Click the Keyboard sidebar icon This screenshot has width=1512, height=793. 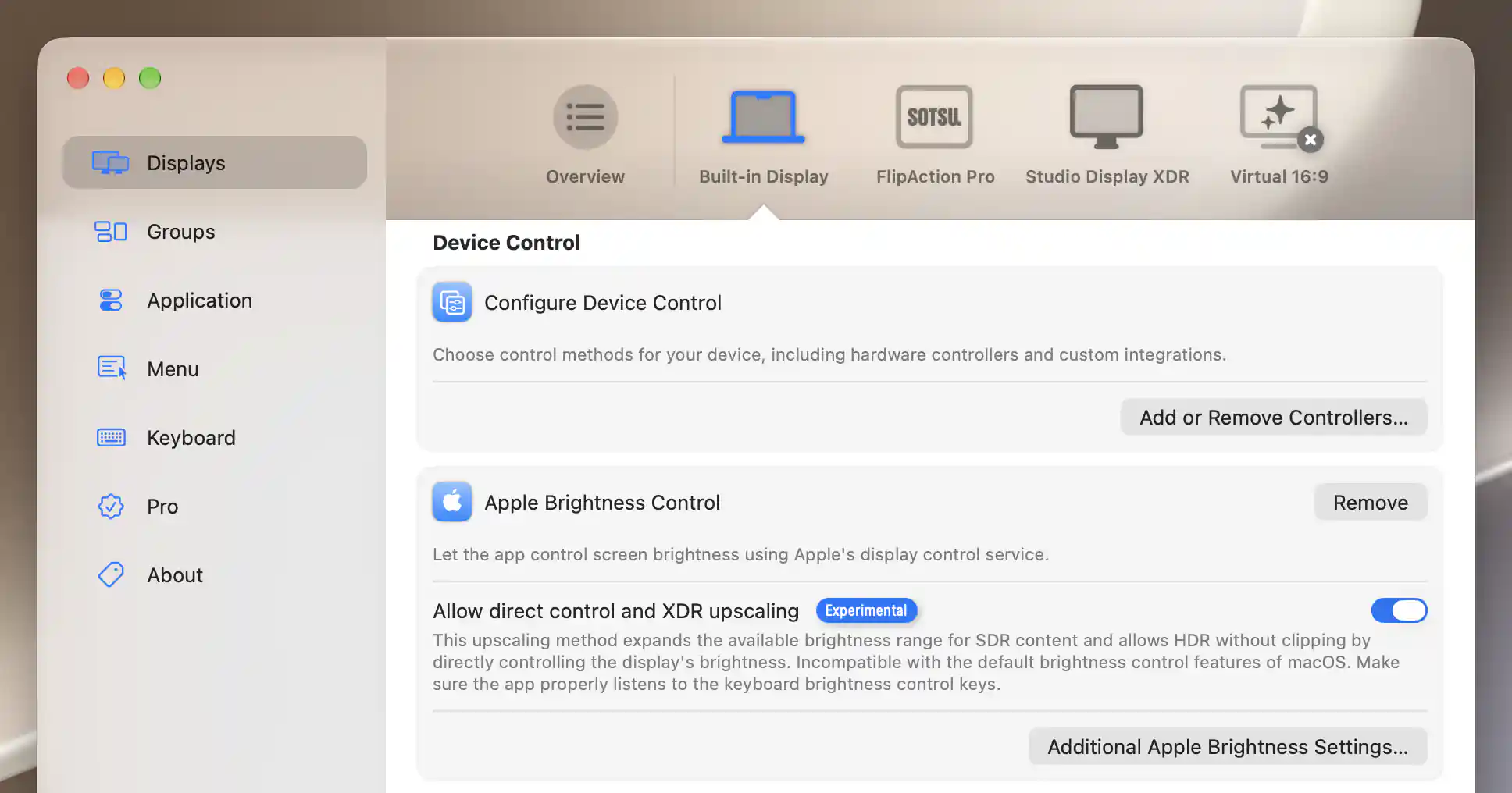110,437
